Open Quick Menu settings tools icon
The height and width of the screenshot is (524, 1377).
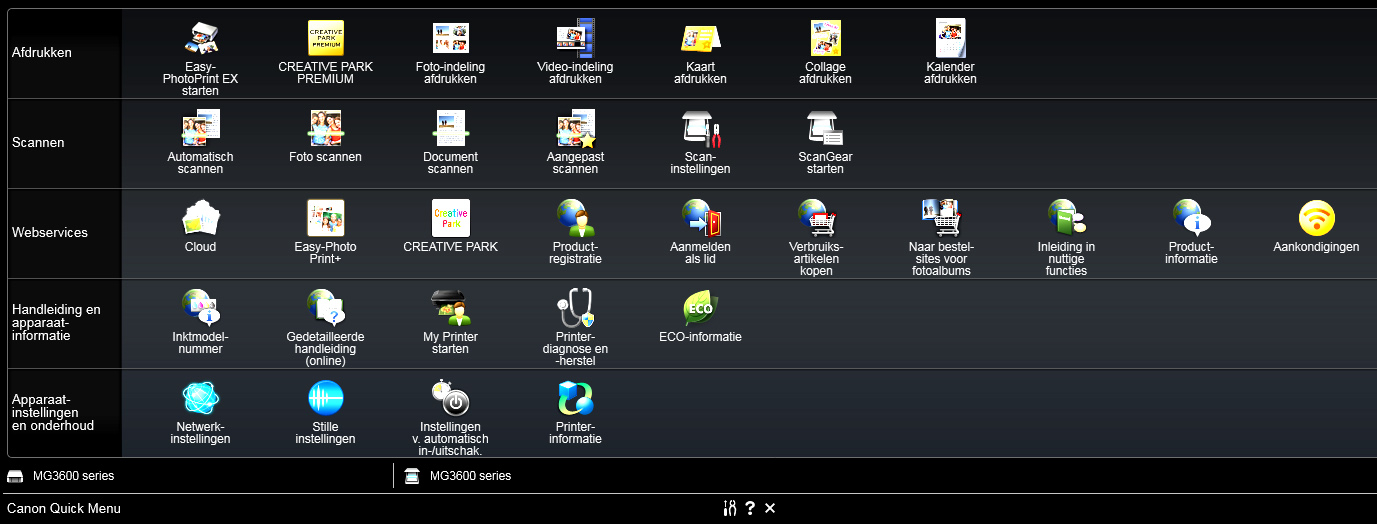point(729,508)
